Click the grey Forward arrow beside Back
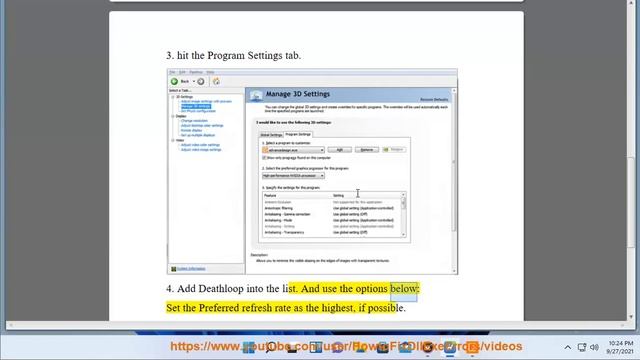This screenshot has width=640, height=360. pos(201,81)
